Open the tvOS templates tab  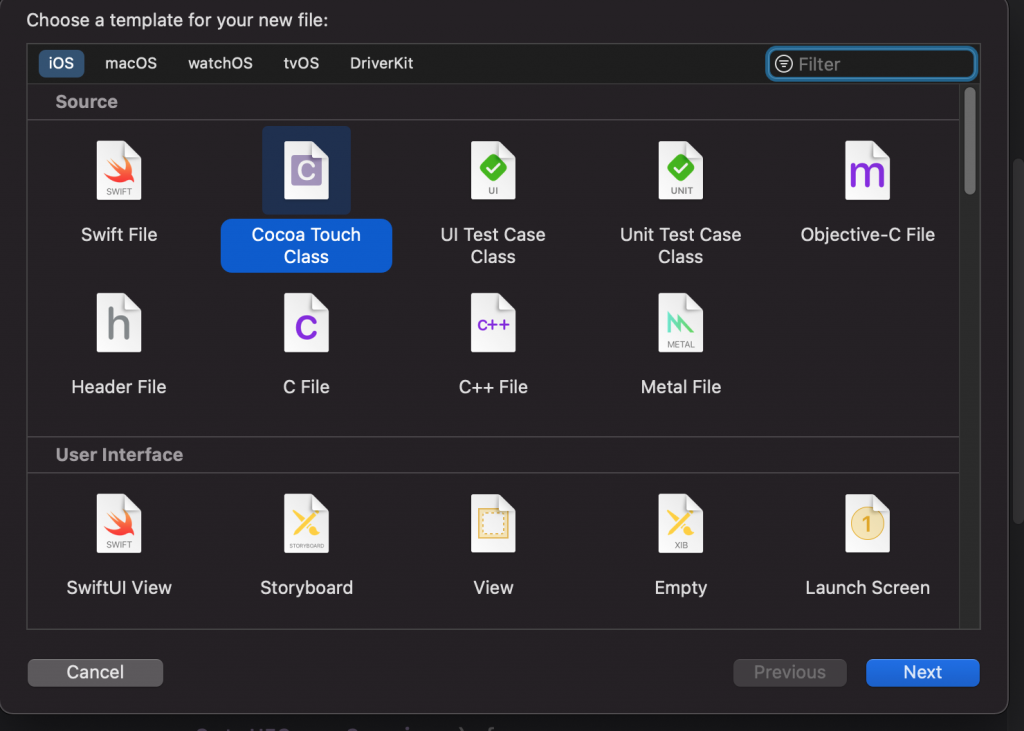301,63
